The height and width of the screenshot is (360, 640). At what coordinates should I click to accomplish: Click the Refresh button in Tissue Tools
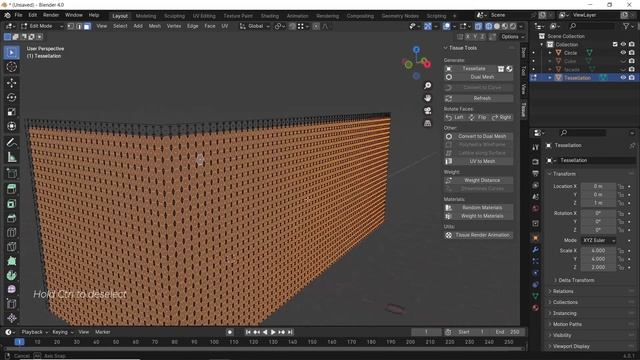(479, 98)
